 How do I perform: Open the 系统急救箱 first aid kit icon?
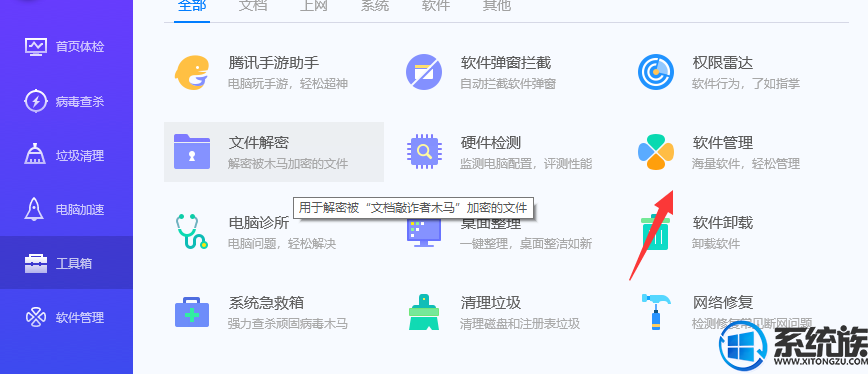coord(192,312)
